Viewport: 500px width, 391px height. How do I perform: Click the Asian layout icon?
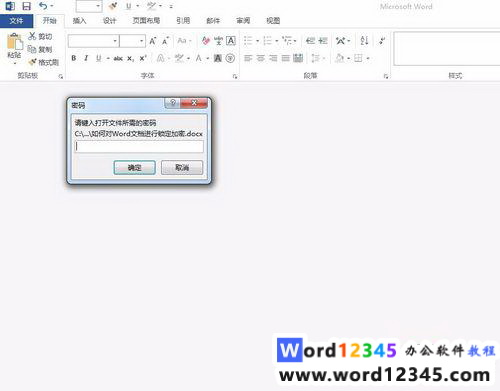(340, 41)
